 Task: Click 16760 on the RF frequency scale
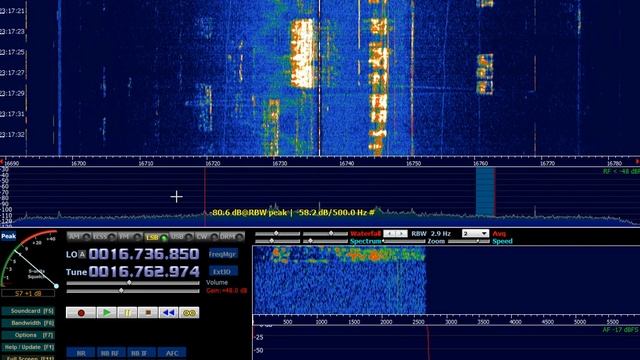tap(480, 163)
